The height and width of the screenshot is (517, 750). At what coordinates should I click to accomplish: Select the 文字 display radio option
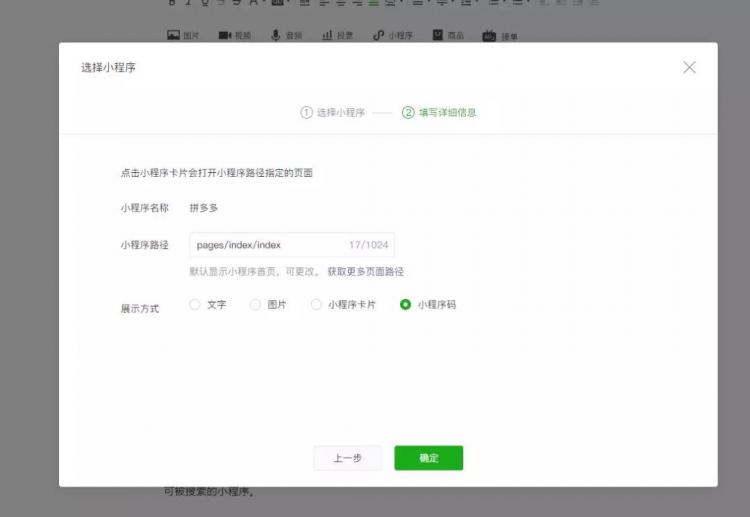(x=195, y=305)
